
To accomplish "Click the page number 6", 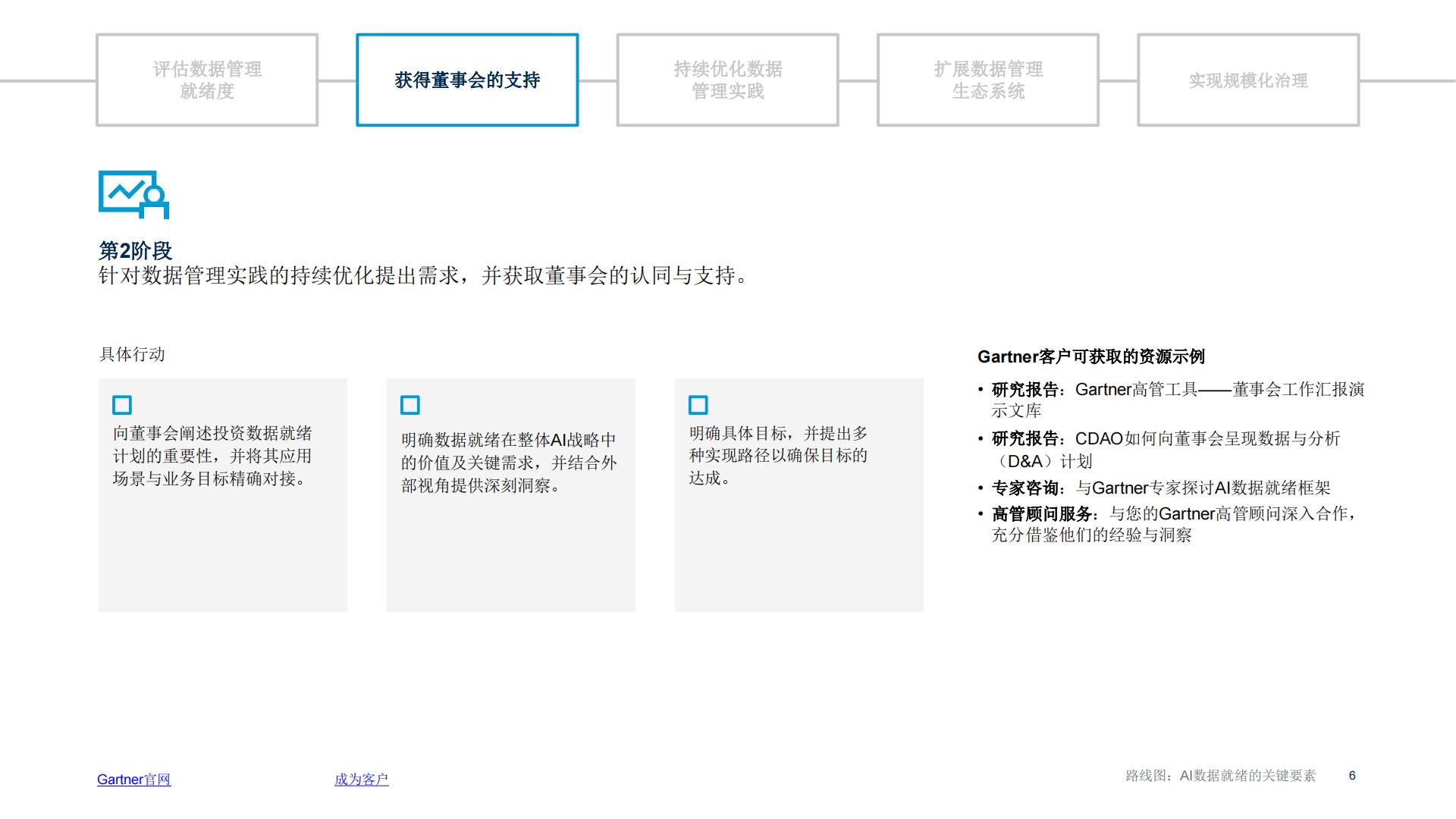I will [1352, 775].
